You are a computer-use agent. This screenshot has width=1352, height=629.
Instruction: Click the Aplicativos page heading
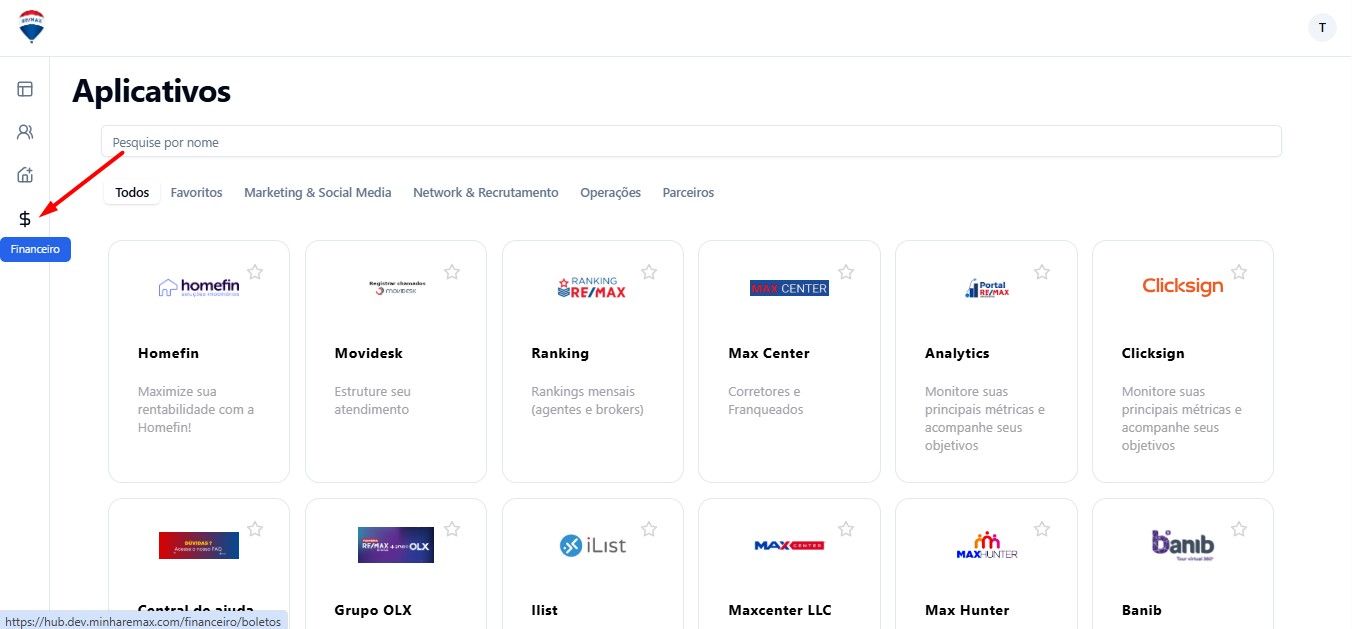[x=151, y=91]
